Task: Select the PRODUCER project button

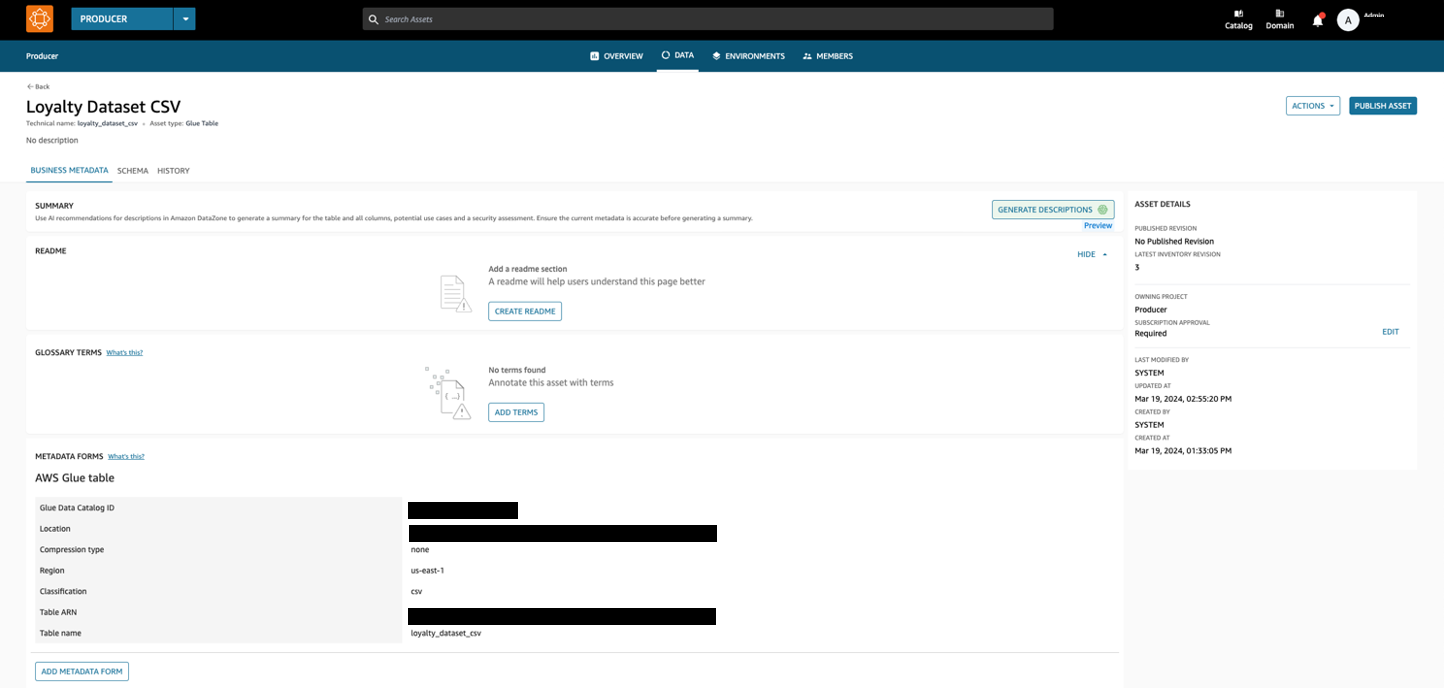Action: click(x=122, y=19)
